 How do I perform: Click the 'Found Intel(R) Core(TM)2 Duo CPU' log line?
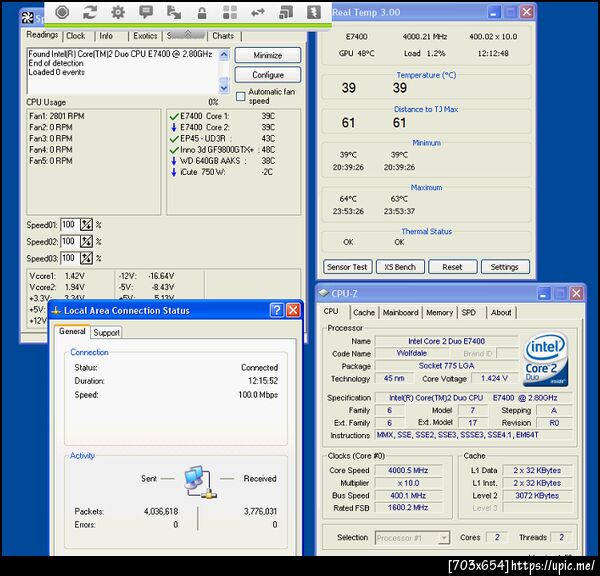(120, 54)
